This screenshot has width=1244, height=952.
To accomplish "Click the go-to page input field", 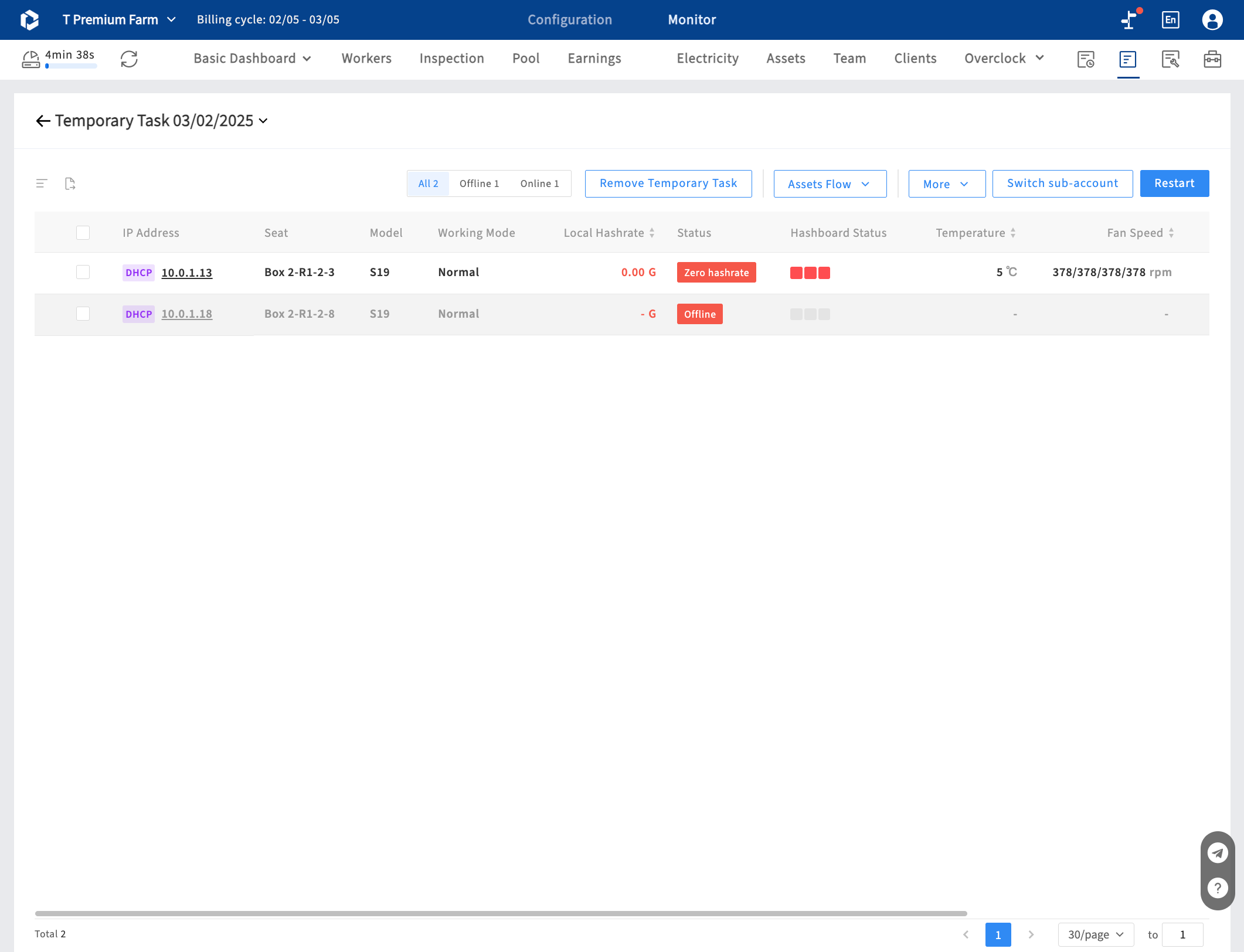I will (x=1183, y=934).
